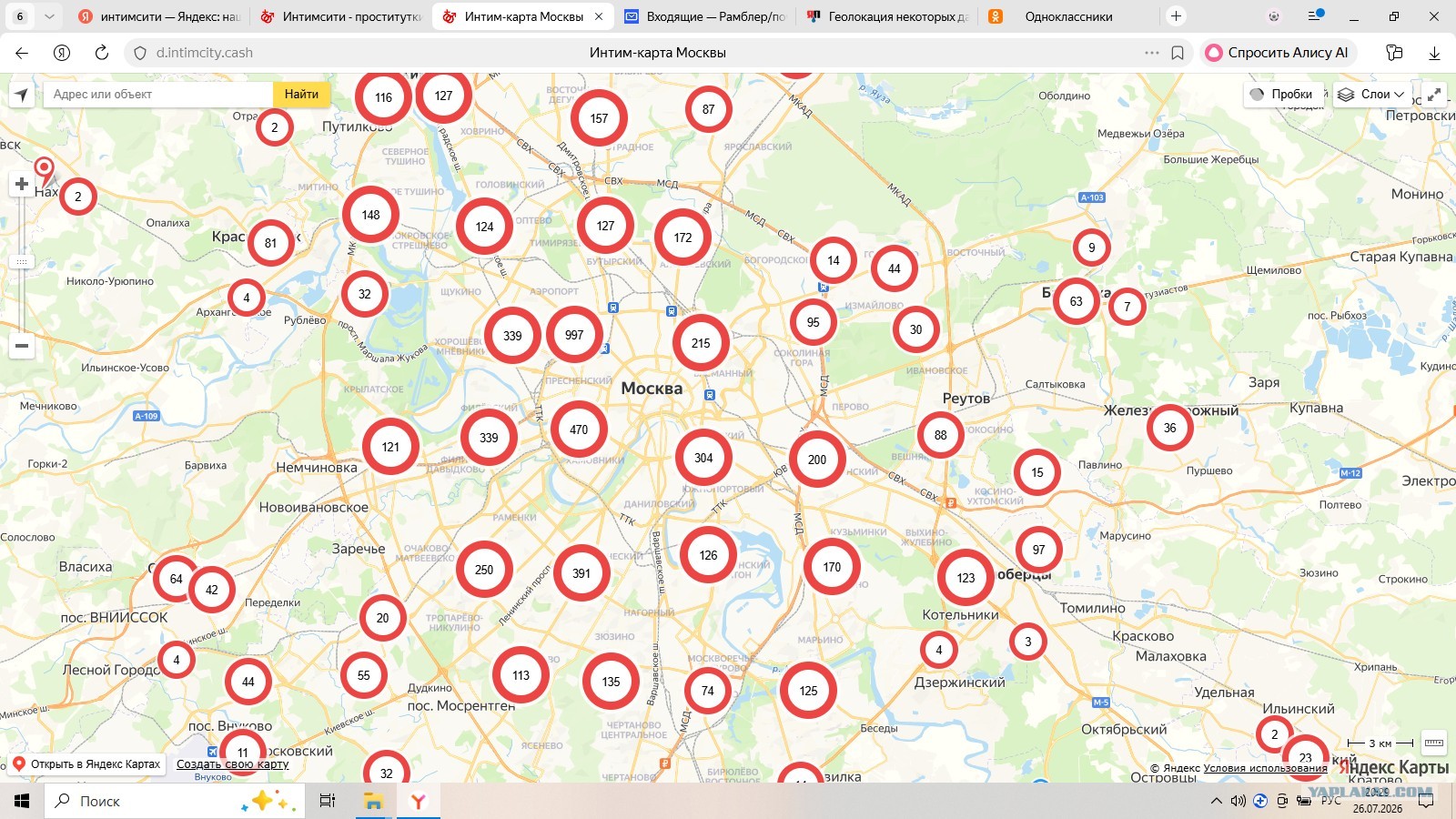Switch to the Одноклассники tab
Screen dimensions: 1456x819
pos(1069,16)
